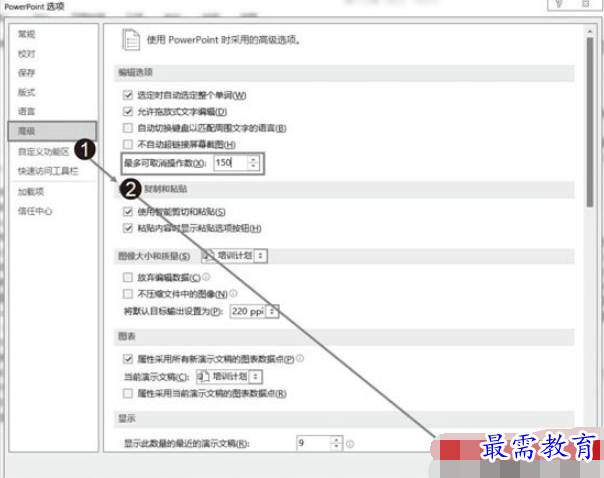Close the PowerPoint 选项 dialog
Viewport: 604px width, 478px height.
pyautogui.click(x=586, y=4)
